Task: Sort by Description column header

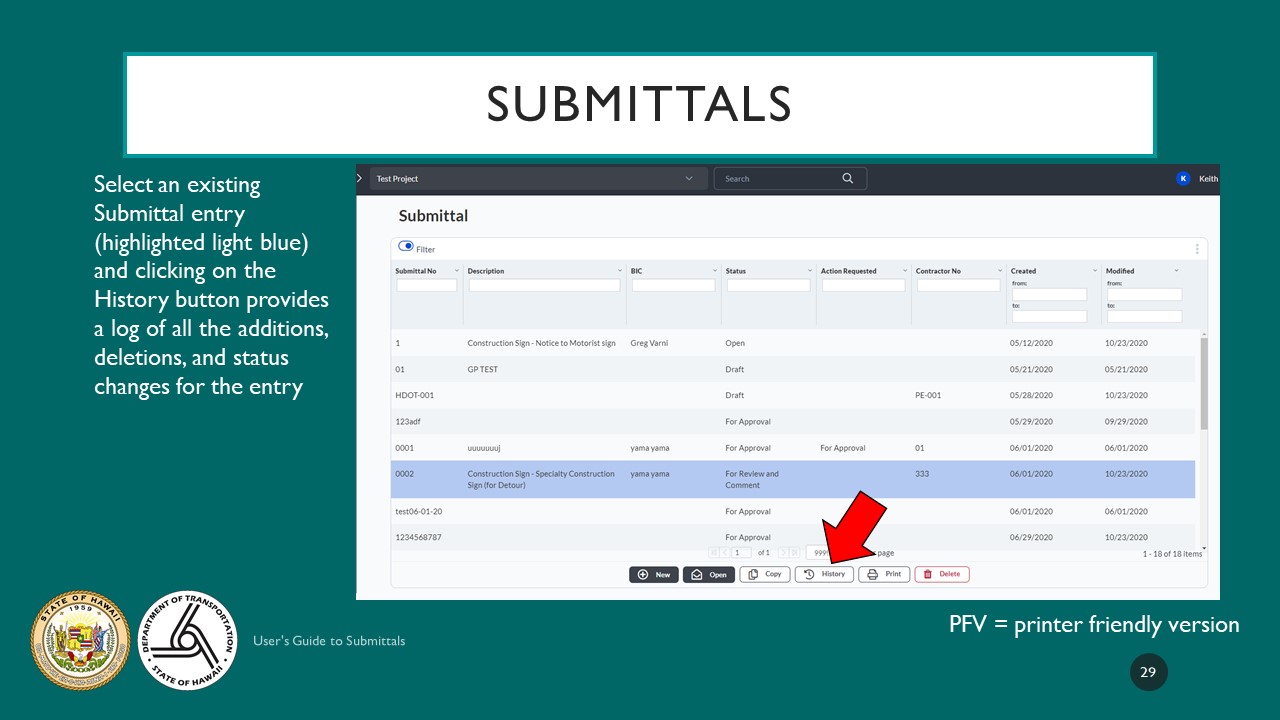Action: 486,271
